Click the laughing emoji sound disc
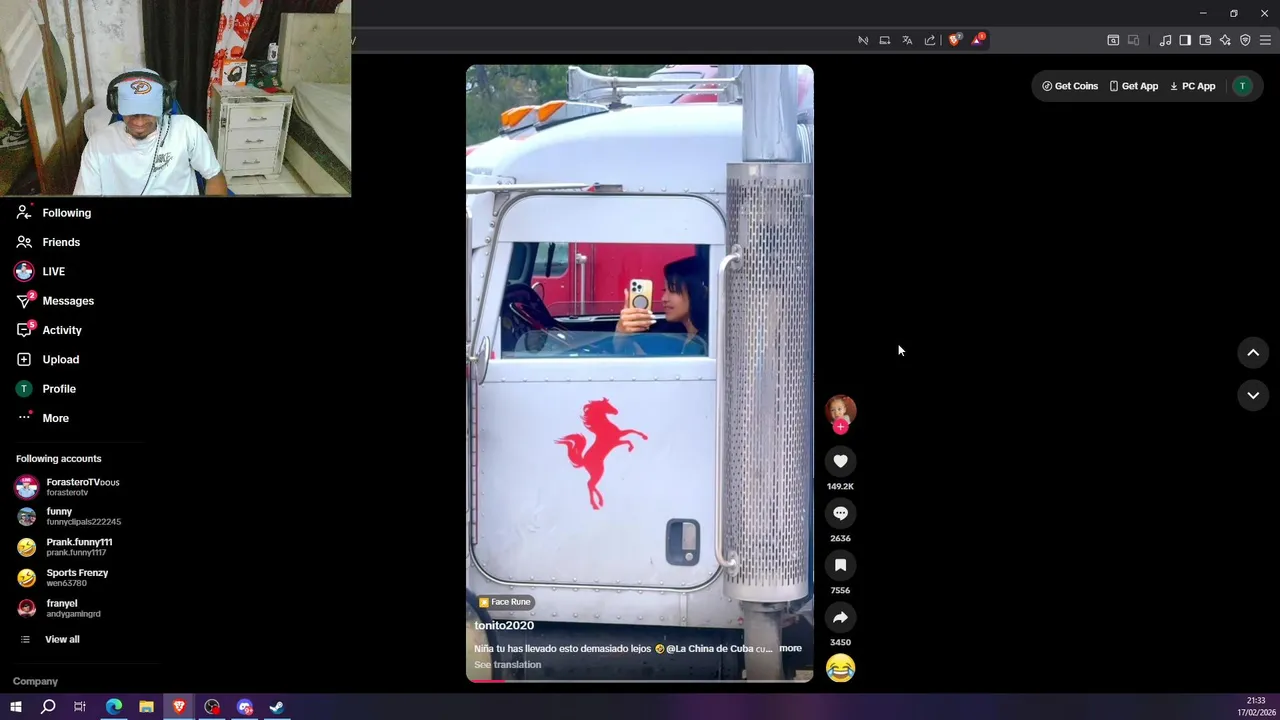The image size is (1280, 720). tap(840, 667)
